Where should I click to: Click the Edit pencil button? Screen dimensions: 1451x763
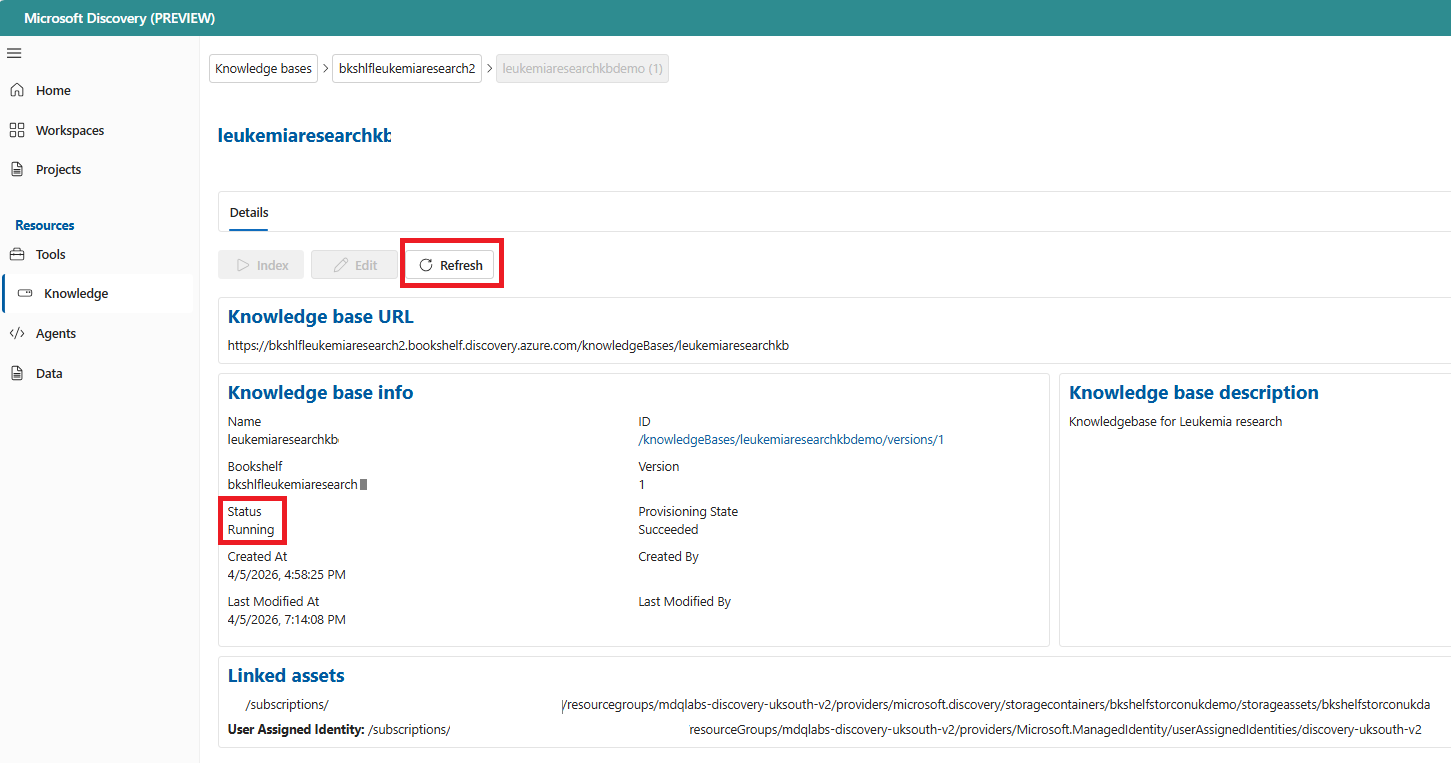tap(354, 265)
